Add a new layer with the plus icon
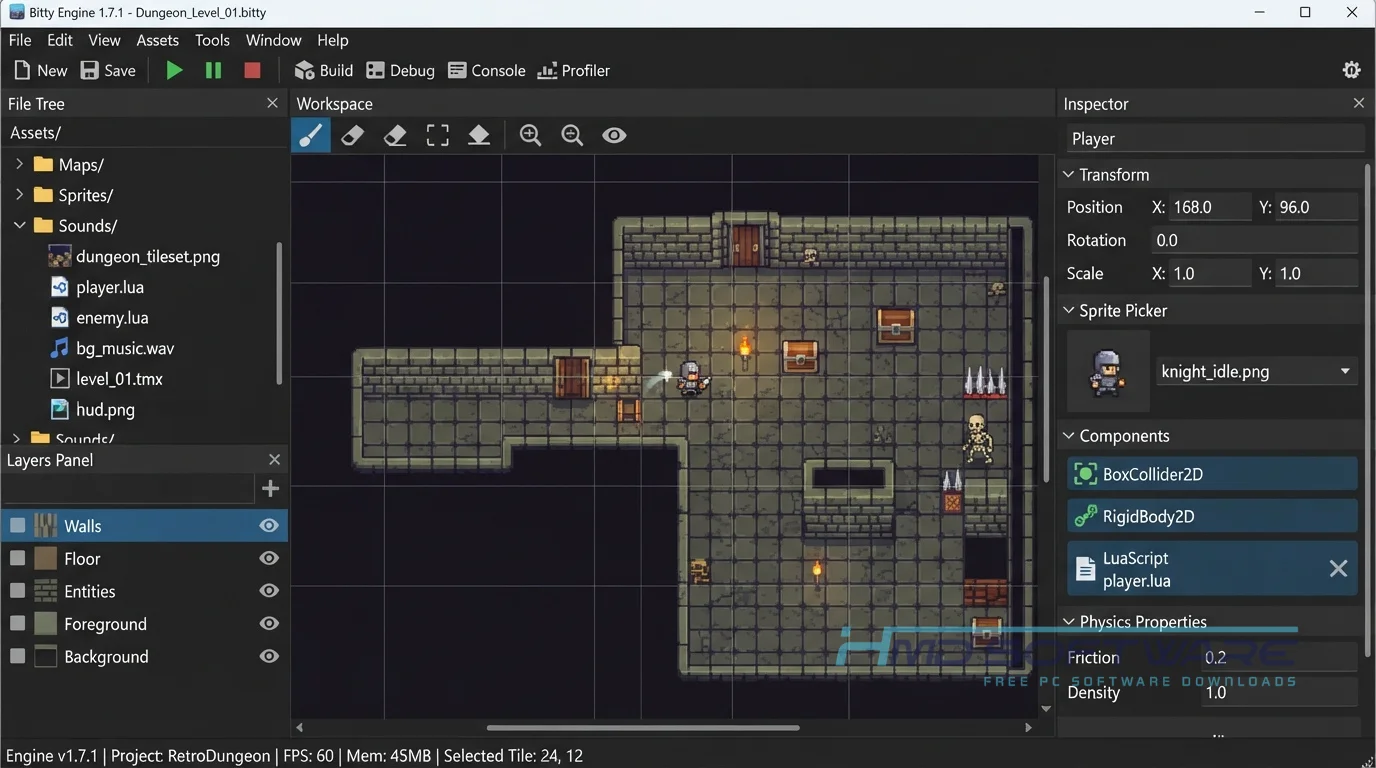Image resolution: width=1376 pixels, height=768 pixels. [270, 488]
